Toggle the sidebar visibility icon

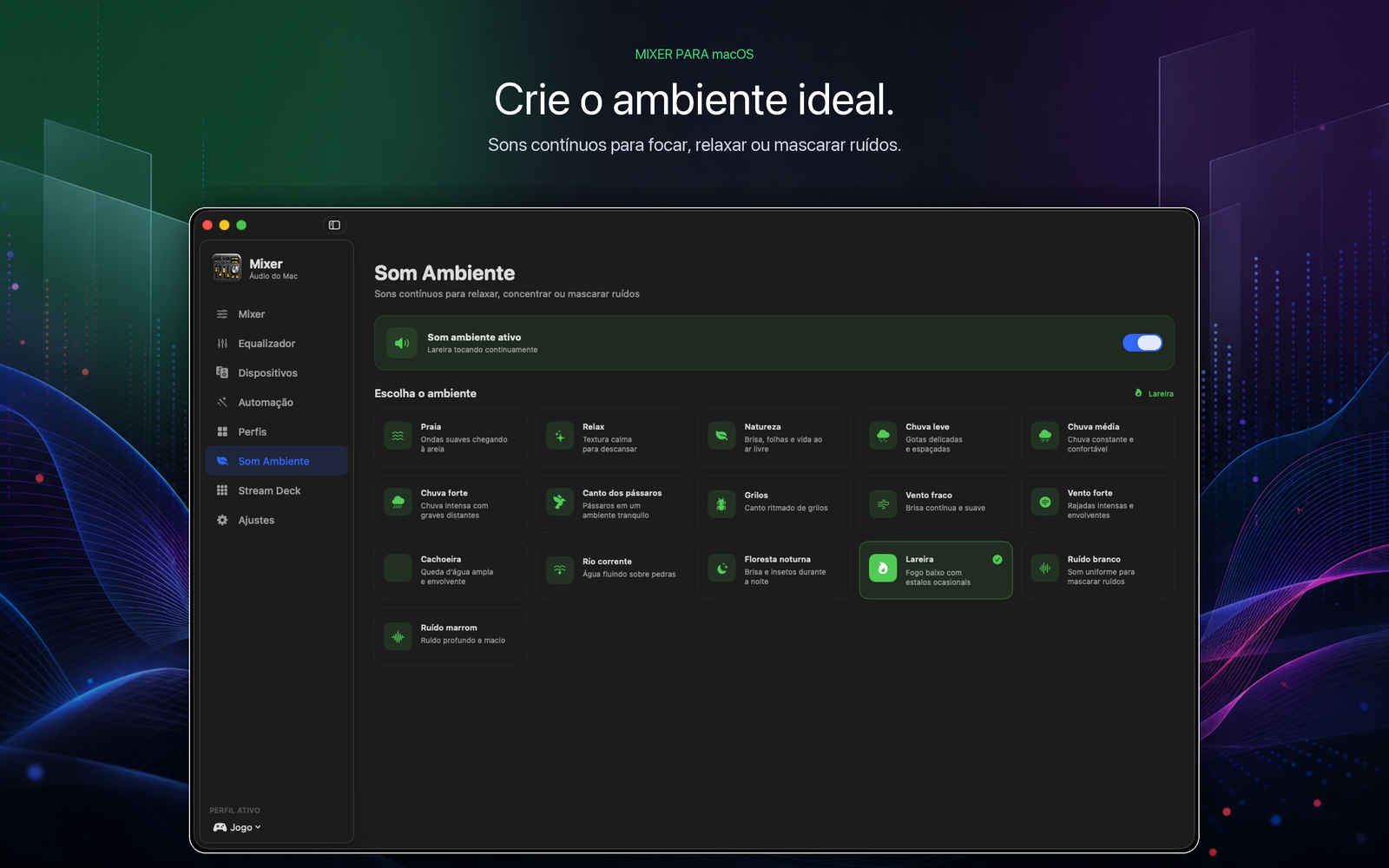tap(334, 225)
